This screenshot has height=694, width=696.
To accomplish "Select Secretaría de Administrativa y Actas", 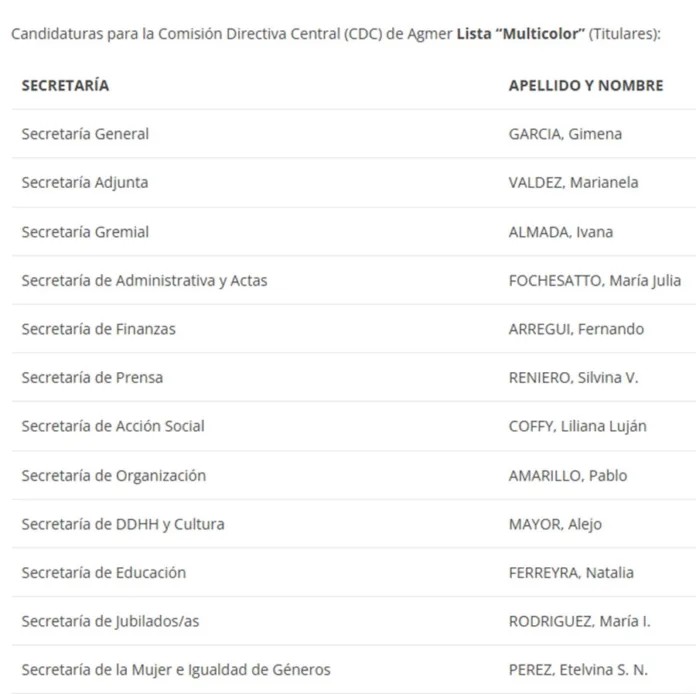I will click(144, 280).
